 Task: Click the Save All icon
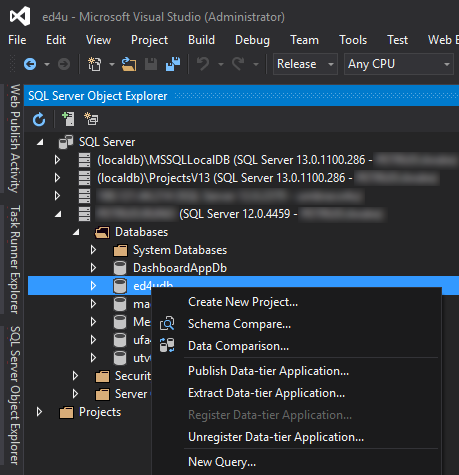(173, 64)
